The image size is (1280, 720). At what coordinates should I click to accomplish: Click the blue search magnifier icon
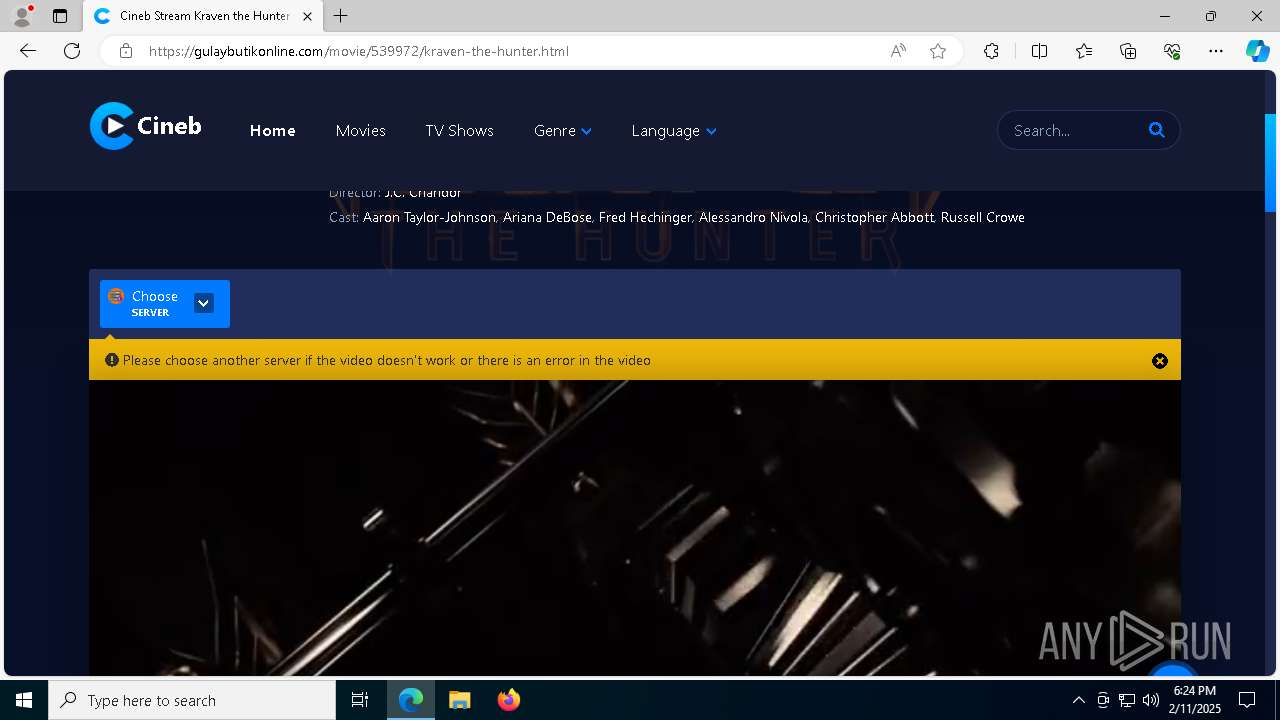pyautogui.click(x=1157, y=130)
